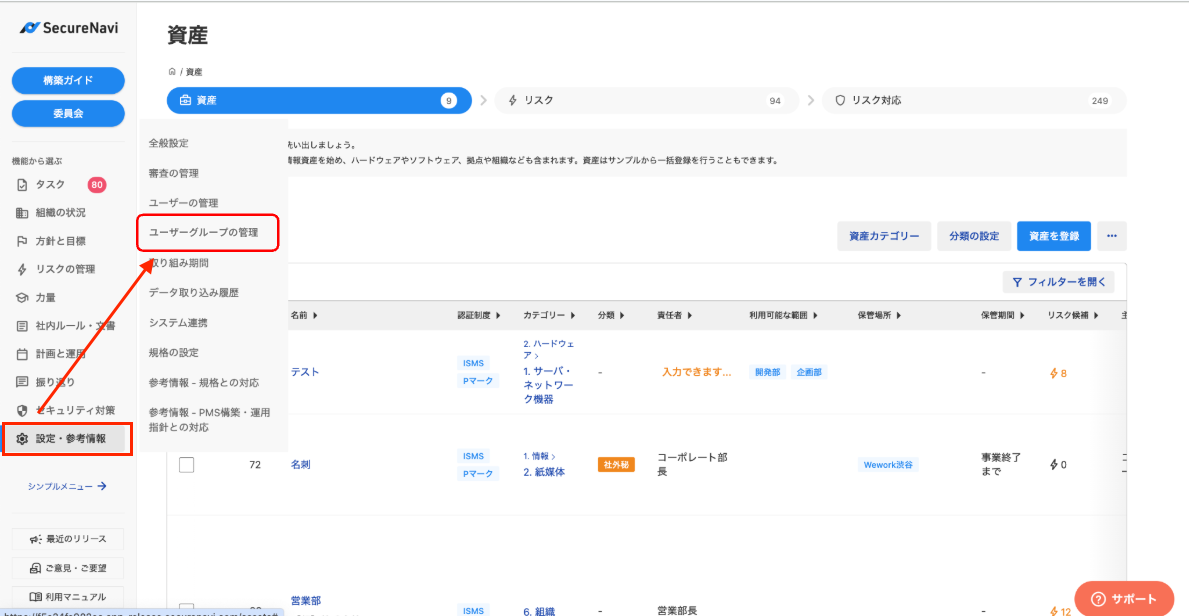Click the 計画と運用 calendar icon
This screenshot has height=616, width=1189.
(22, 354)
